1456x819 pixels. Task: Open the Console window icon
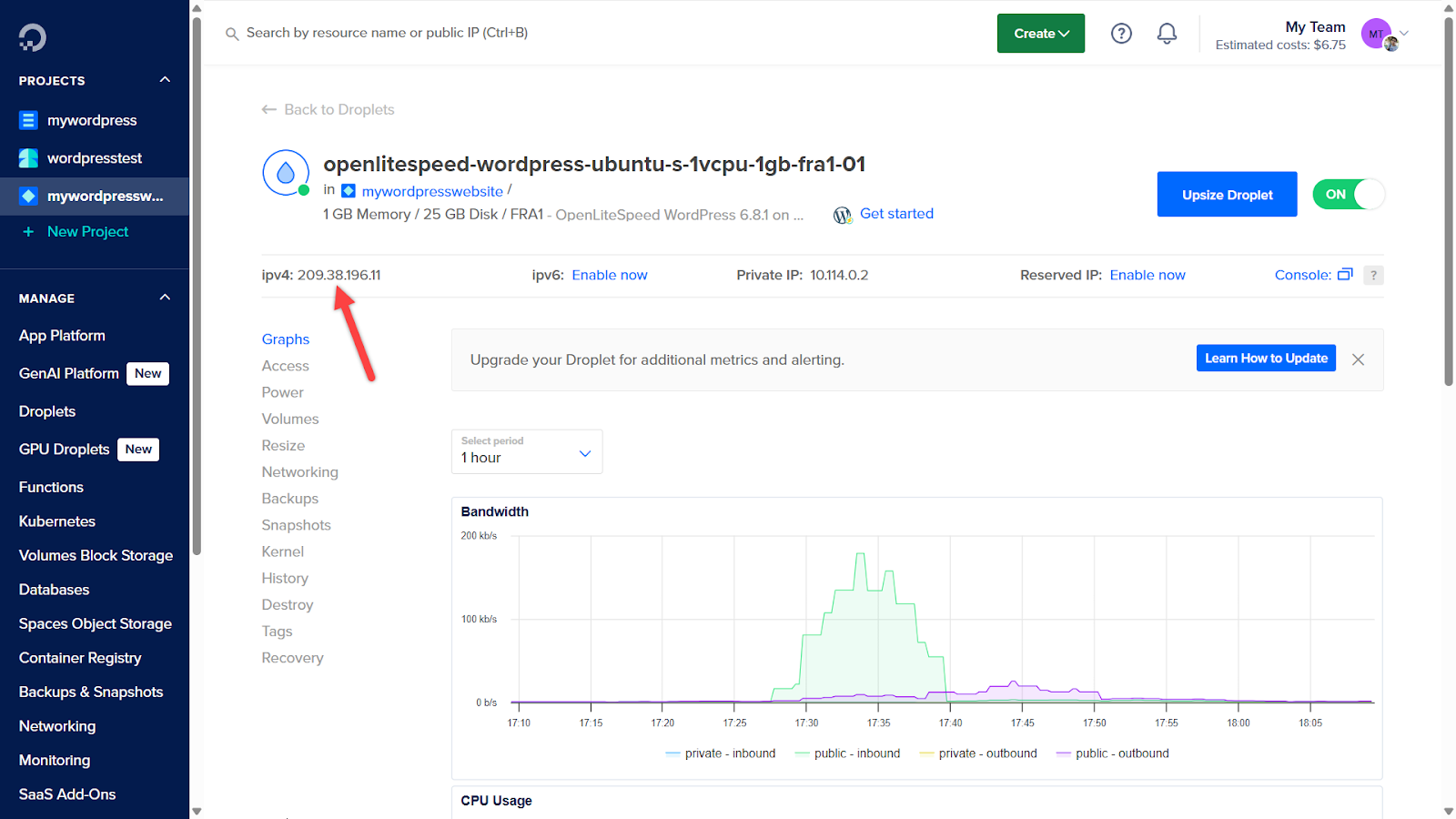point(1345,274)
